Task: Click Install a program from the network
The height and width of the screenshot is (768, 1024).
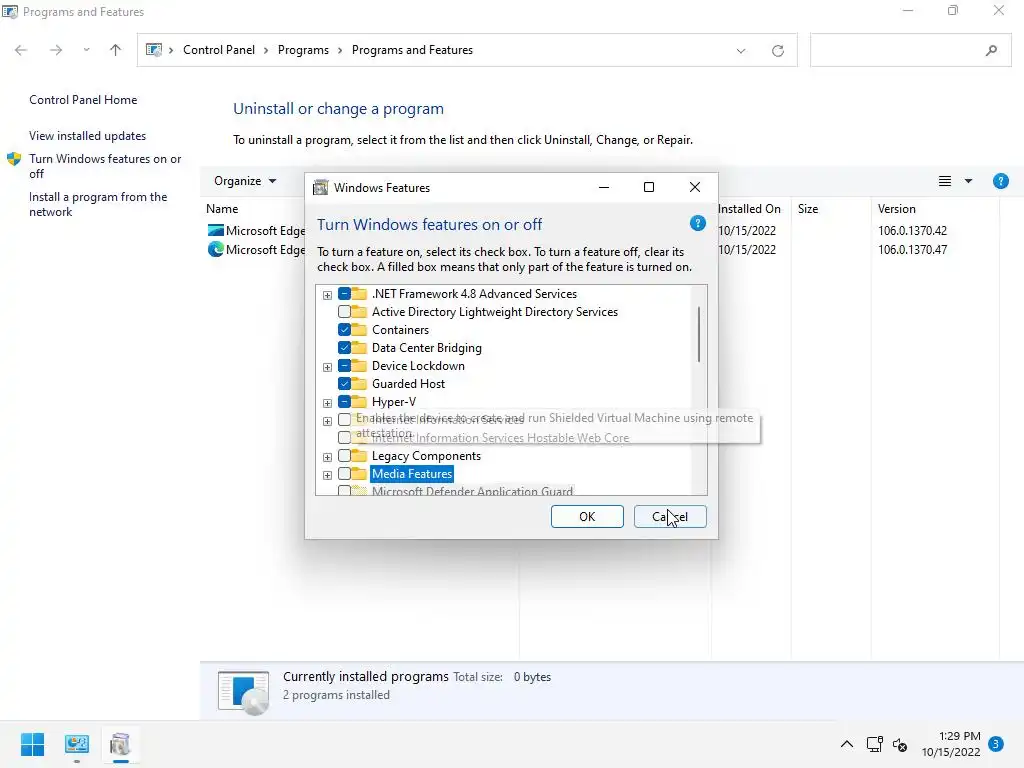Action: (98, 204)
